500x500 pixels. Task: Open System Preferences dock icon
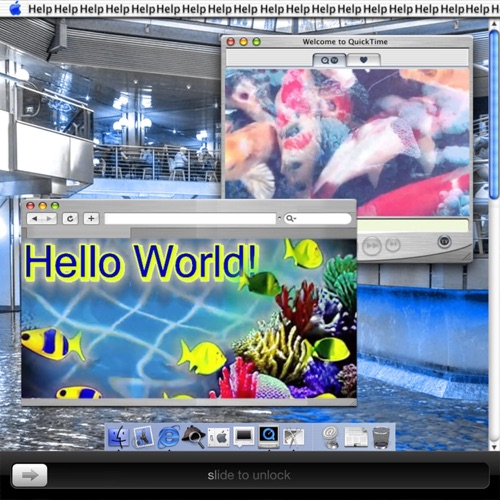tap(219, 437)
